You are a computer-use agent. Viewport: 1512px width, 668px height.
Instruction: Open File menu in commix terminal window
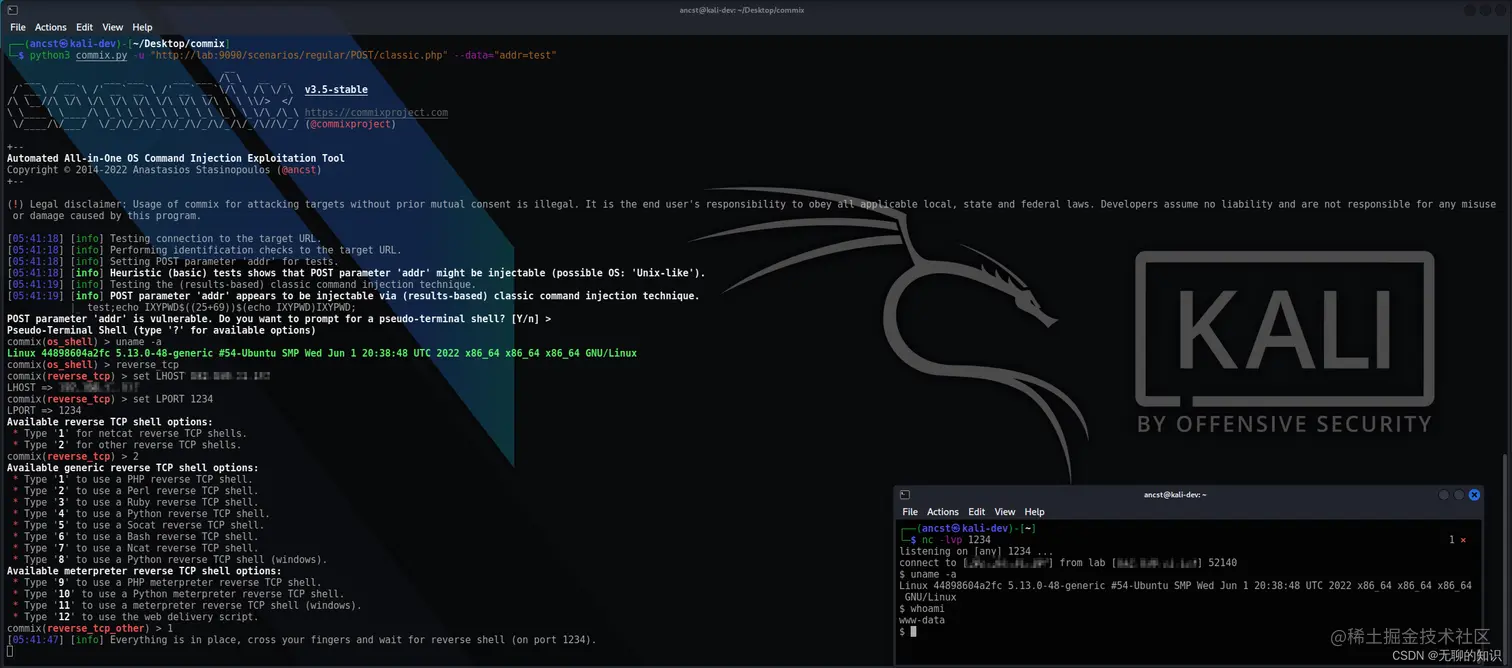click(x=18, y=27)
